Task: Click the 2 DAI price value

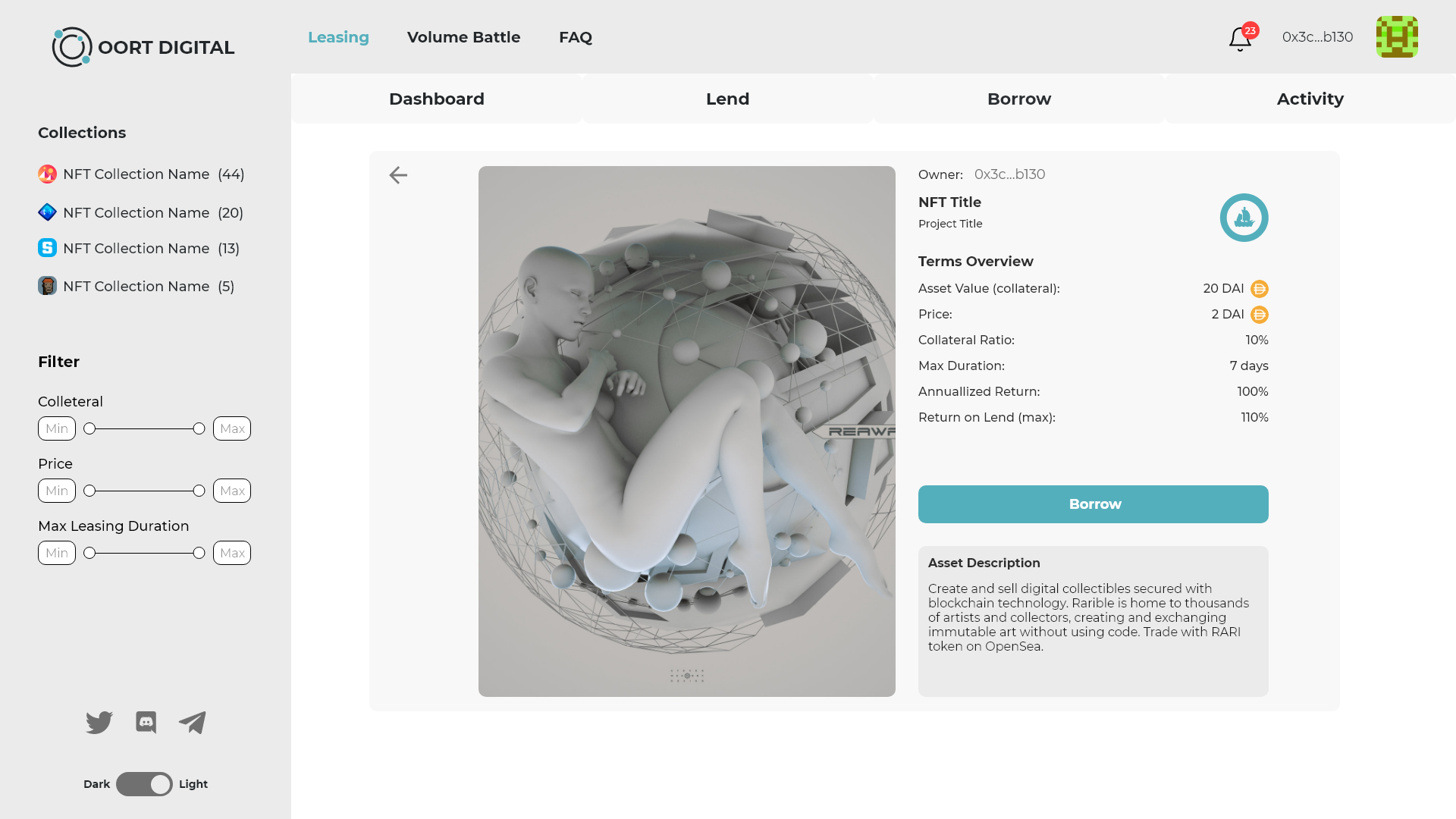Action: [x=1228, y=314]
